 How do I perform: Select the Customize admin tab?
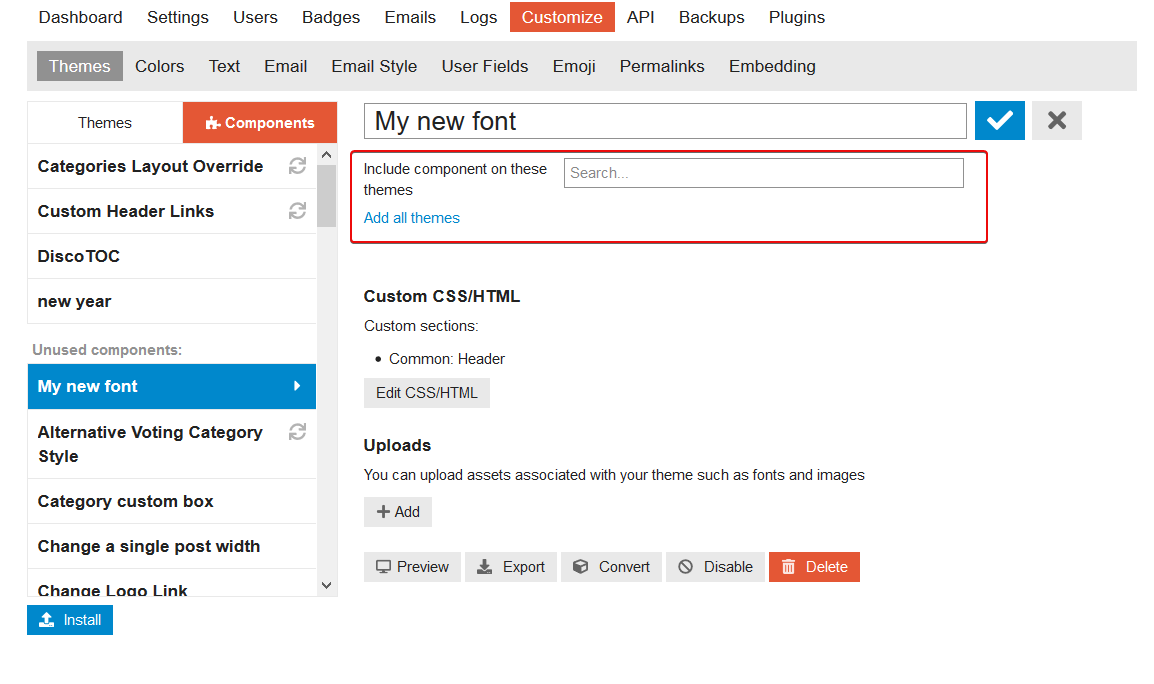point(562,17)
